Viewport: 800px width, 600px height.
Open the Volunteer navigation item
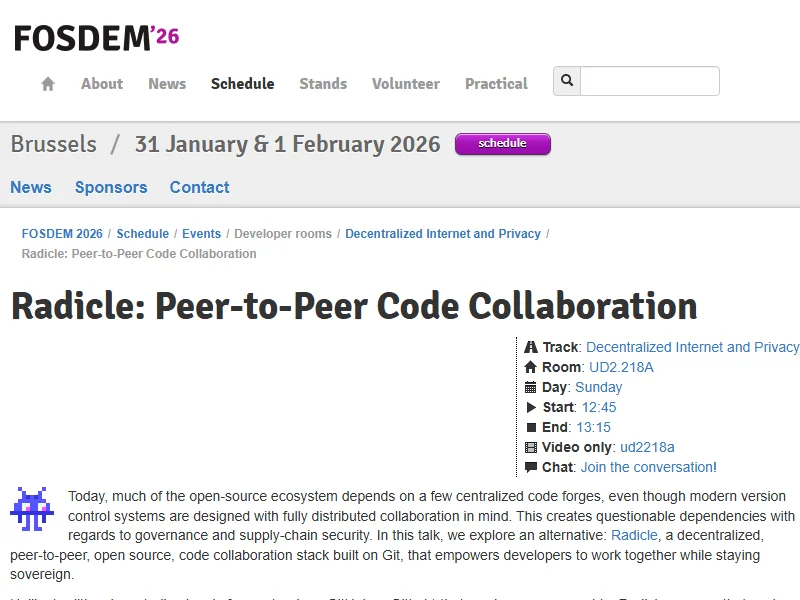(x=405, y=84)
